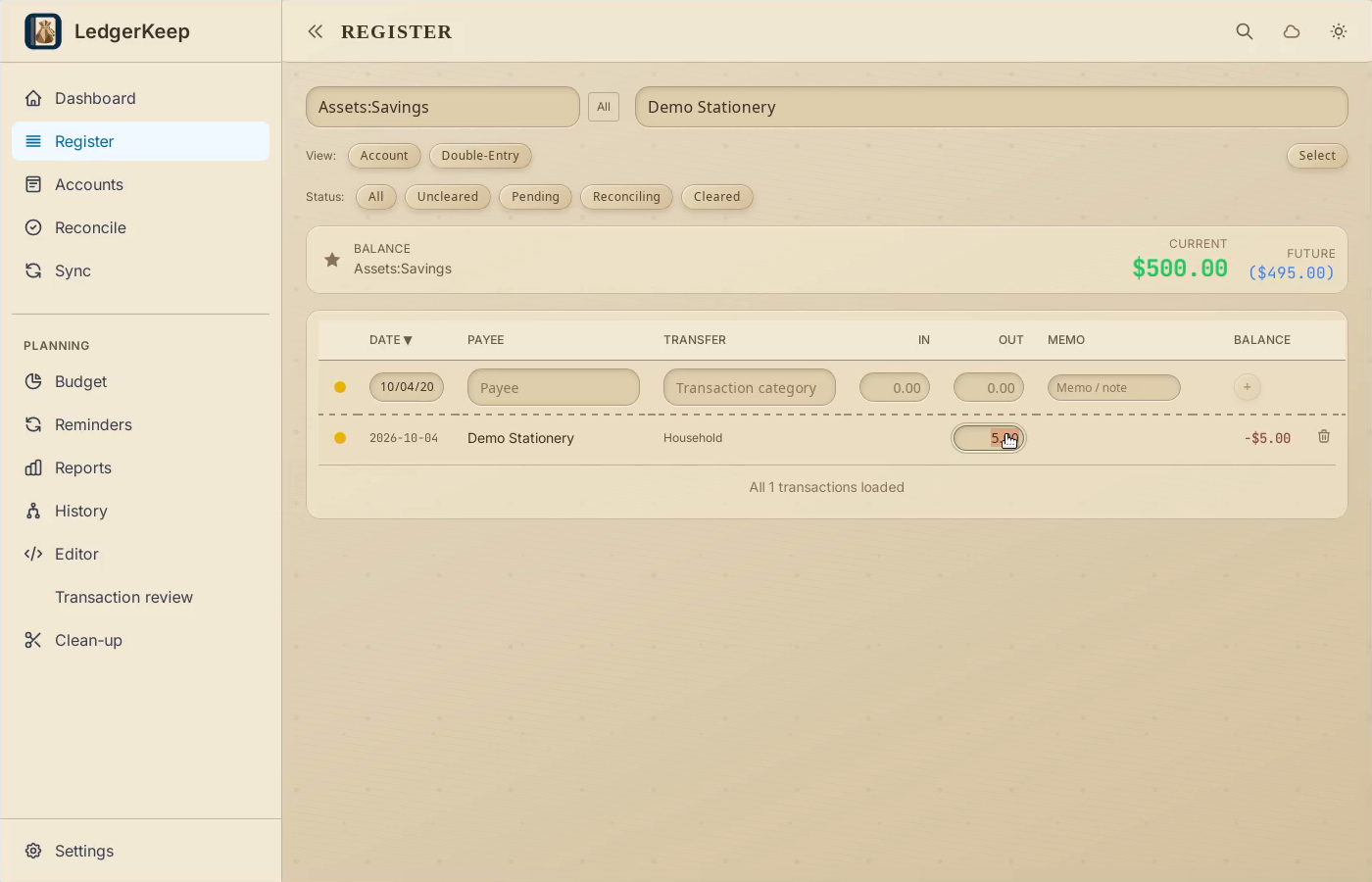
Task: Open Budget planning page
Action: (140, 381)
